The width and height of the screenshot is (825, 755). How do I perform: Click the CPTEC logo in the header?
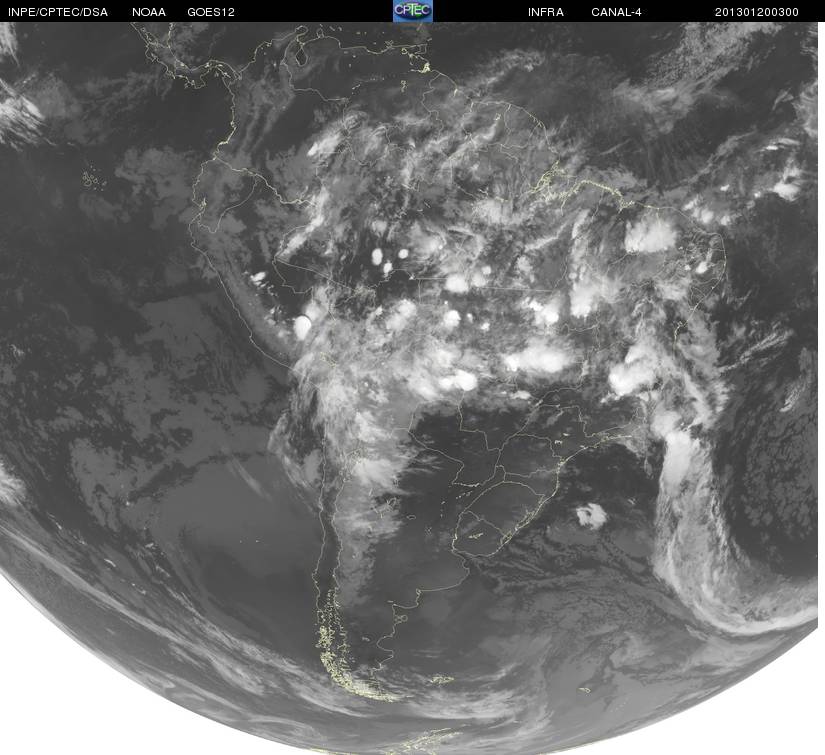[413, 11]
